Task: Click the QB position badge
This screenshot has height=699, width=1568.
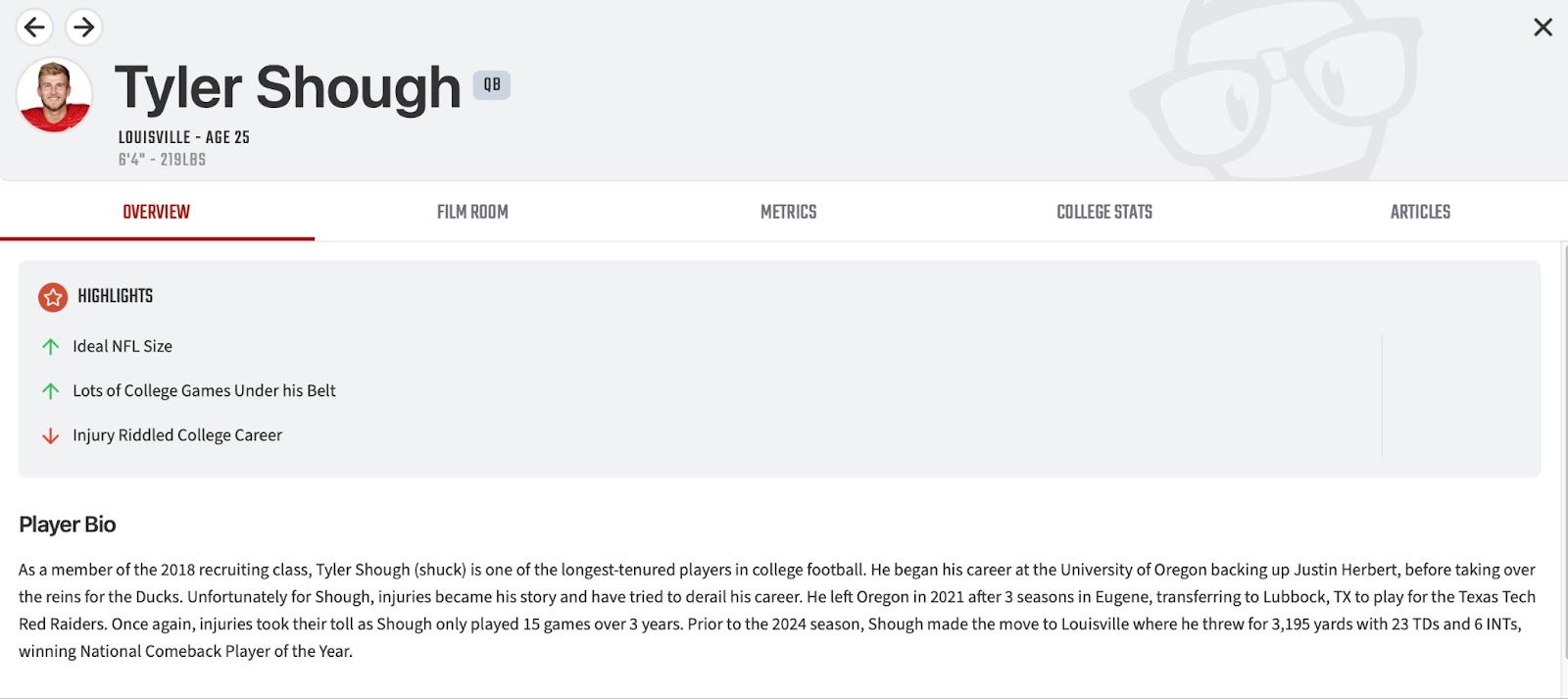Action: tap(492, 85)
